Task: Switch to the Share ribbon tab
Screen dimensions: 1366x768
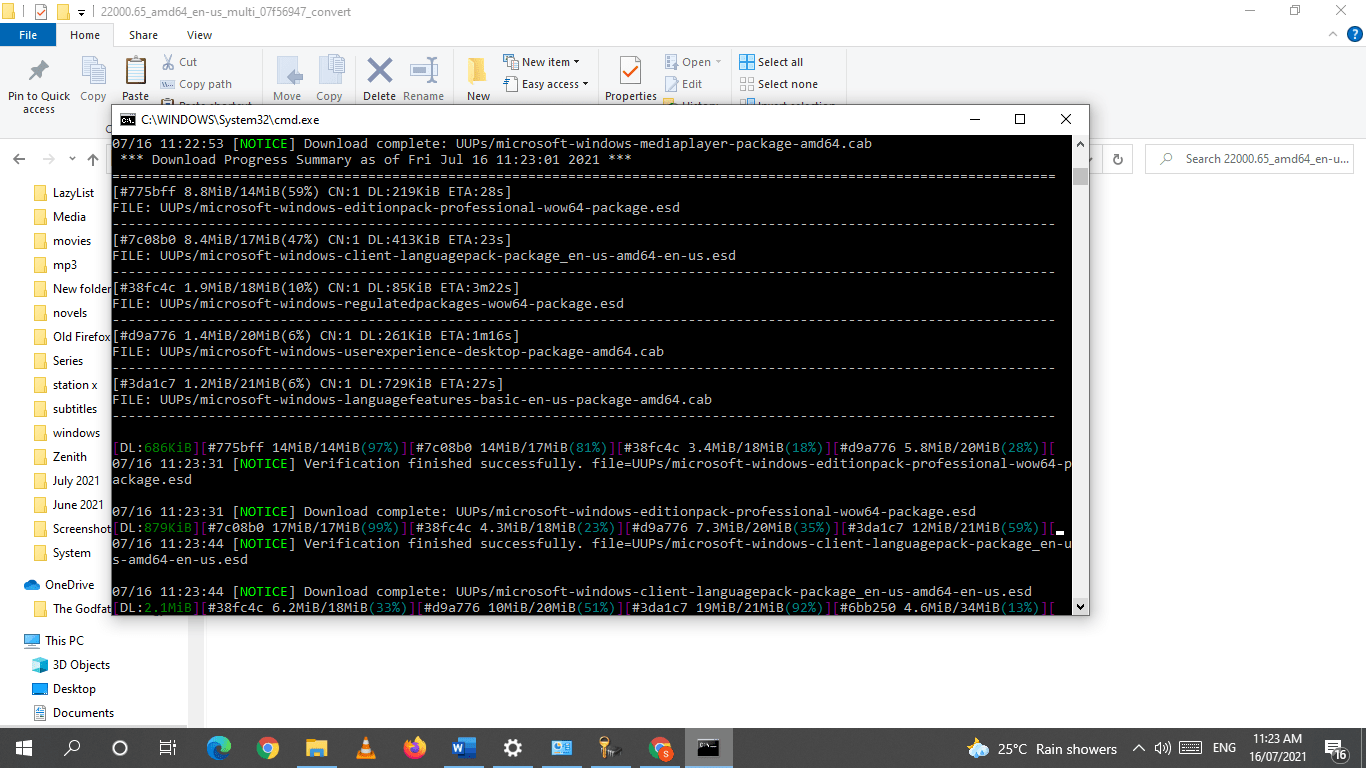Action: click(143, 35)
